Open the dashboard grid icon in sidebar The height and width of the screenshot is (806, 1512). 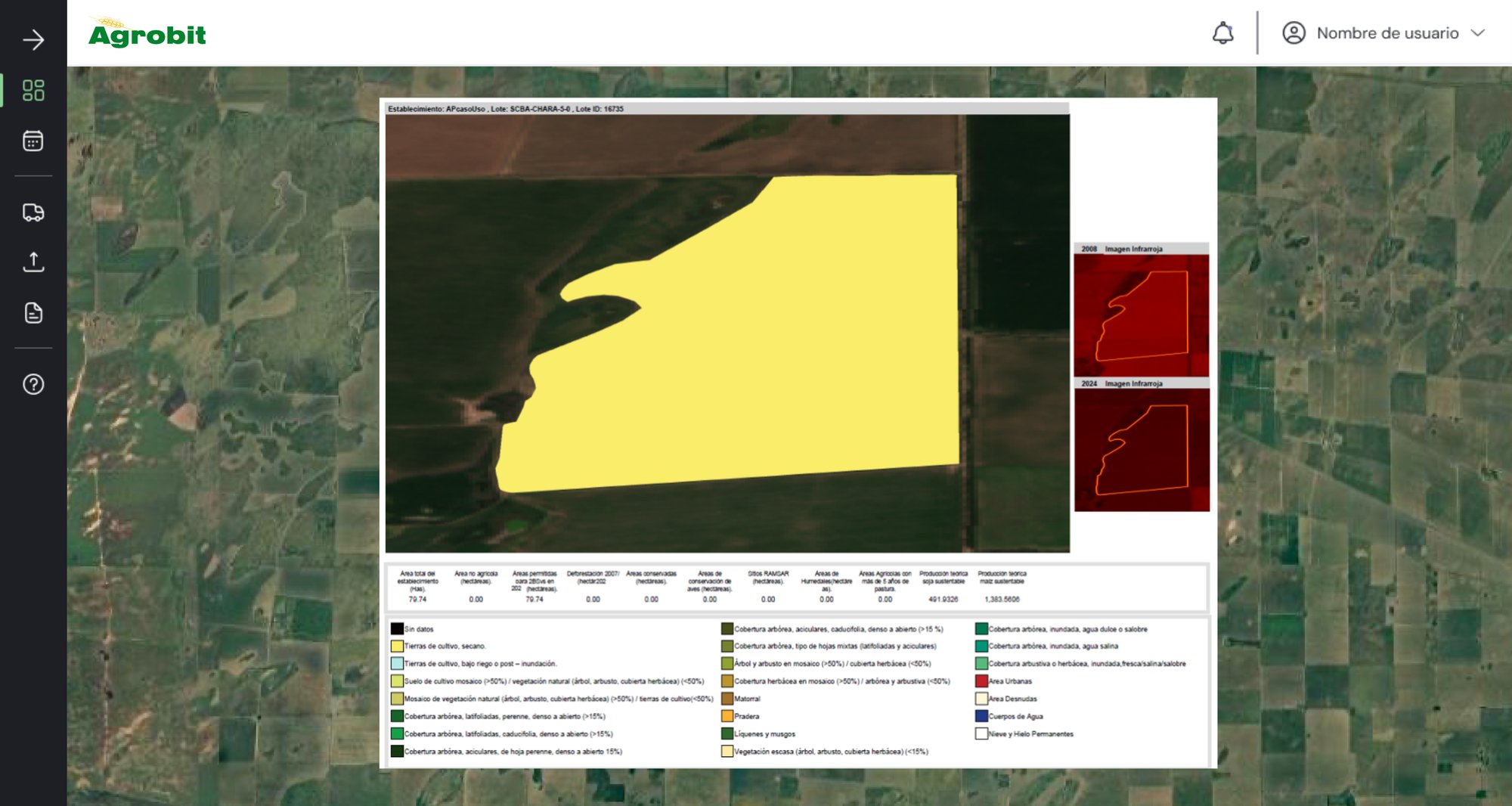pos(33,91)
